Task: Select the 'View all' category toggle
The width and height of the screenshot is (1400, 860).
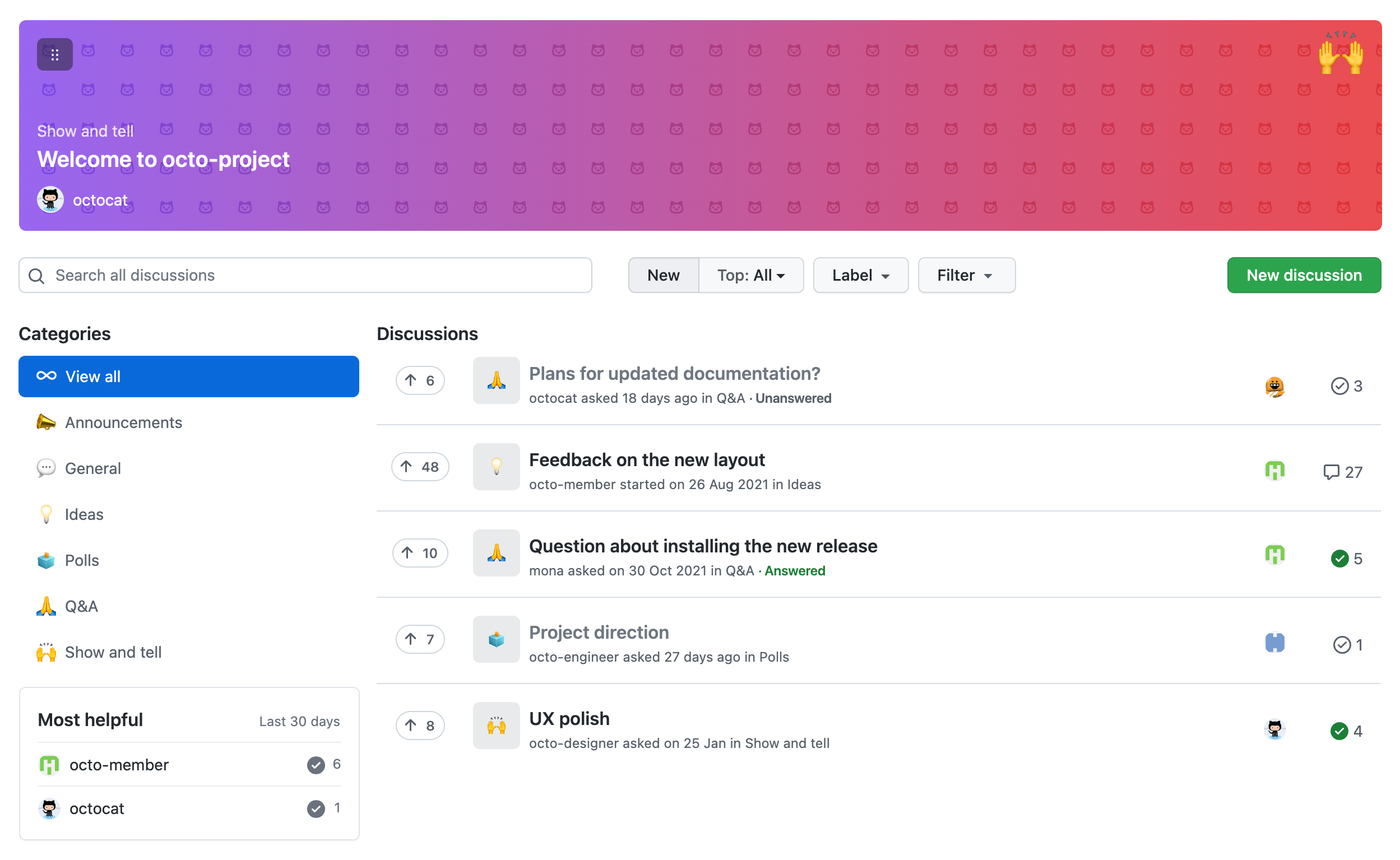Action: coord(189,377)
